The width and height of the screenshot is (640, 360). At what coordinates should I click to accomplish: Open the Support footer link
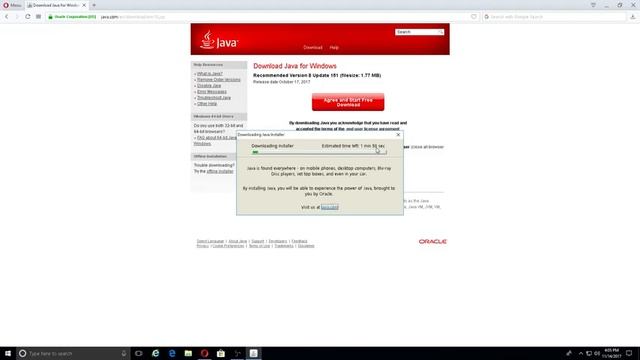pyautogui.click(x=258, y=241)
